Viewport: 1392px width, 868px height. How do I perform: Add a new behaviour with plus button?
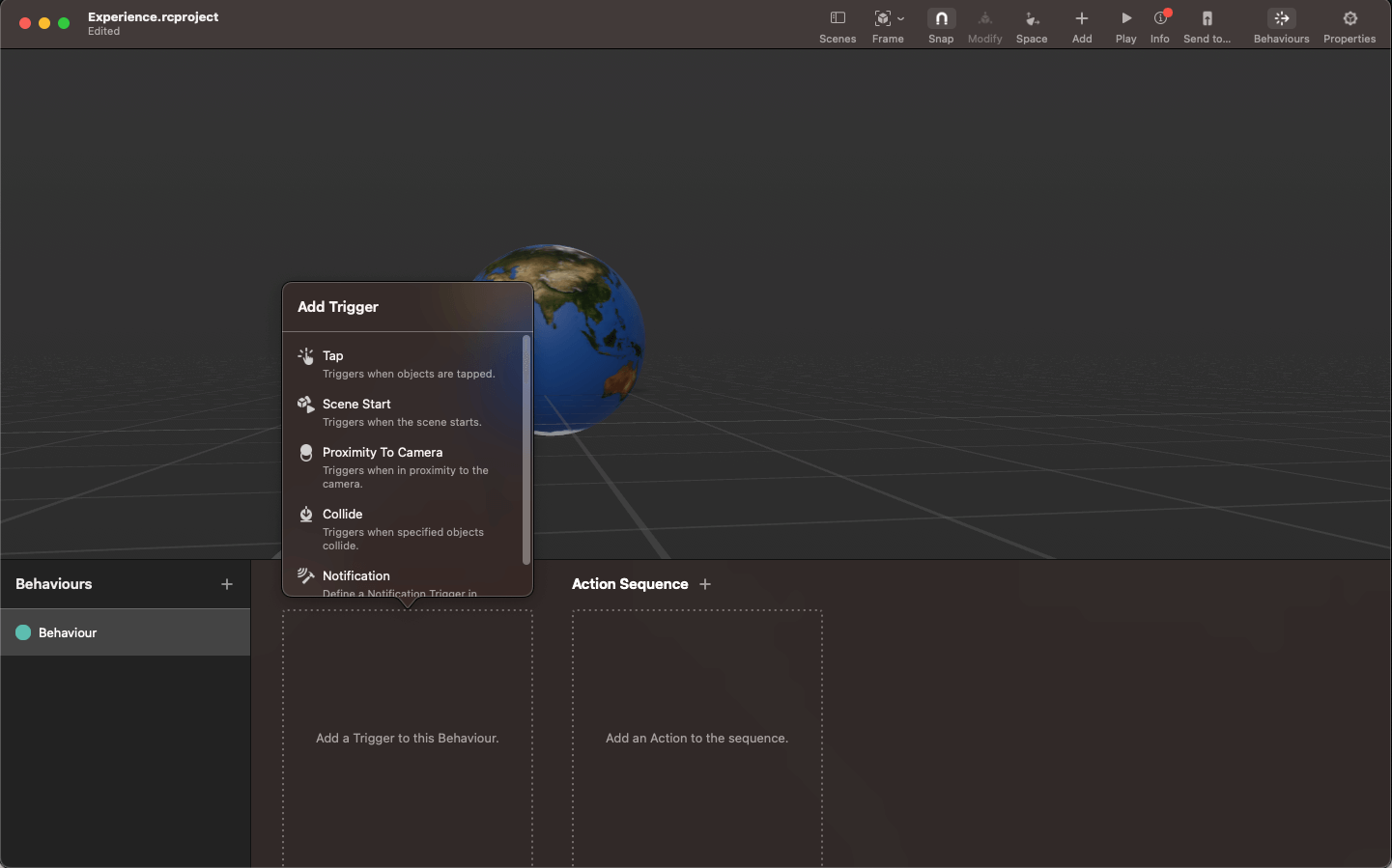(x=227, y=584)
